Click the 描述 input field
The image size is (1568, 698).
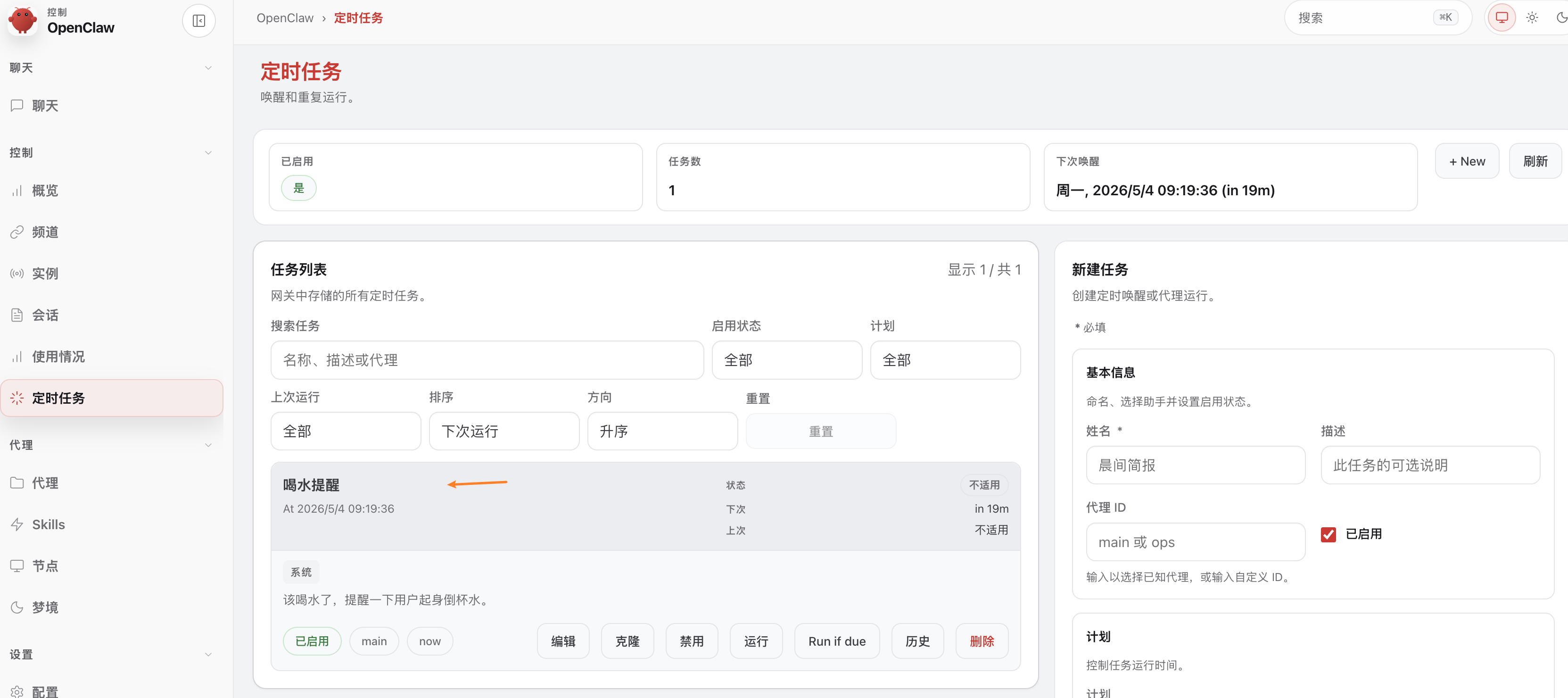tap(1430, 465)
